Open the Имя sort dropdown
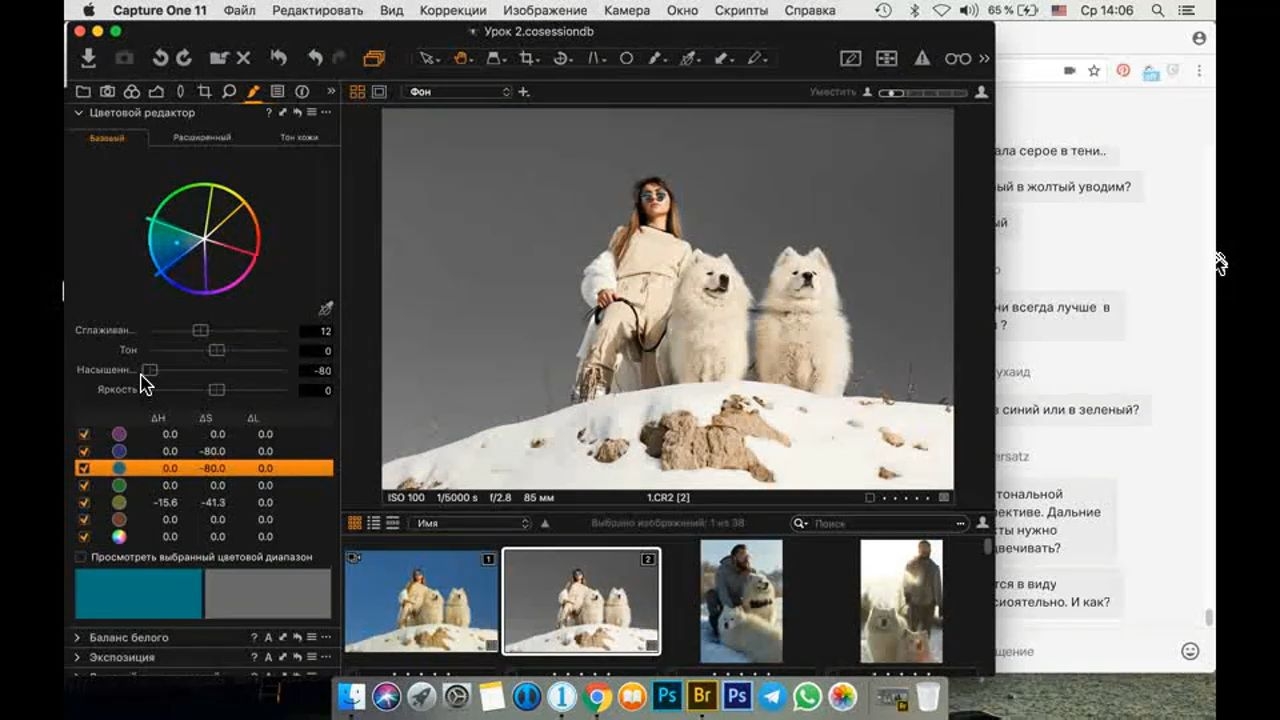The image size is (1280, 720). click(468, 523)
